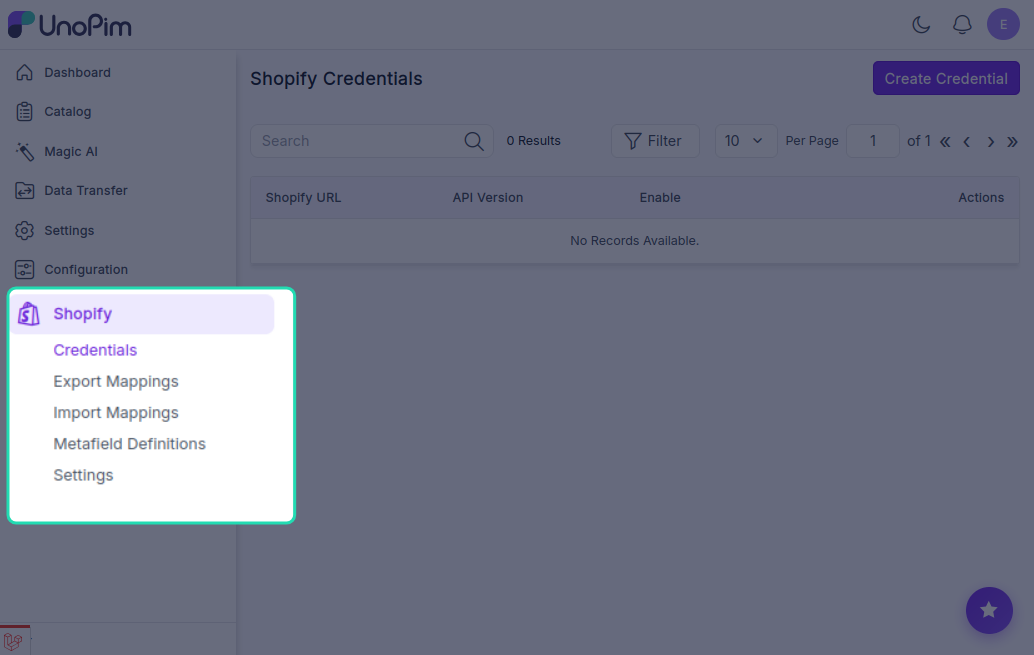Click the search magnifier icon
The width and height of the screenshot is (1034, 655).
point(473,141)
